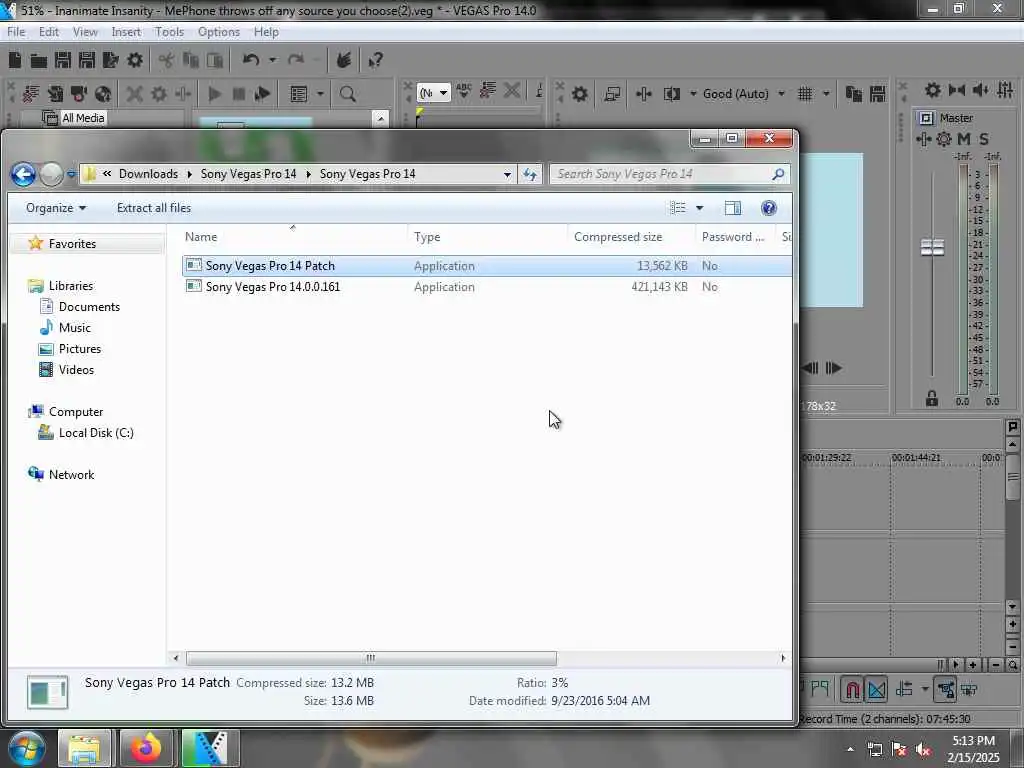
Task: Solo the Master bus with the S button
Action: 984,138
